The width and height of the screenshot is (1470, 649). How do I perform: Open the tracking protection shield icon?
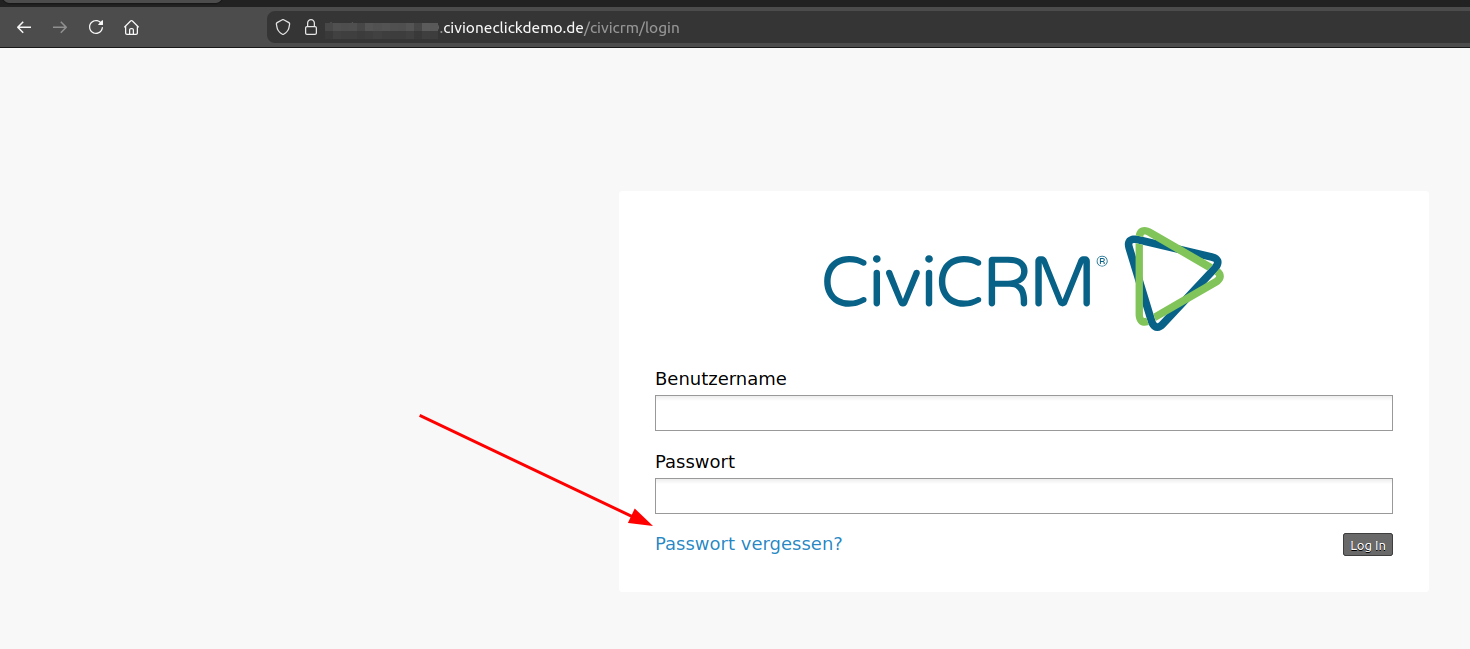(x=283, y=28)
